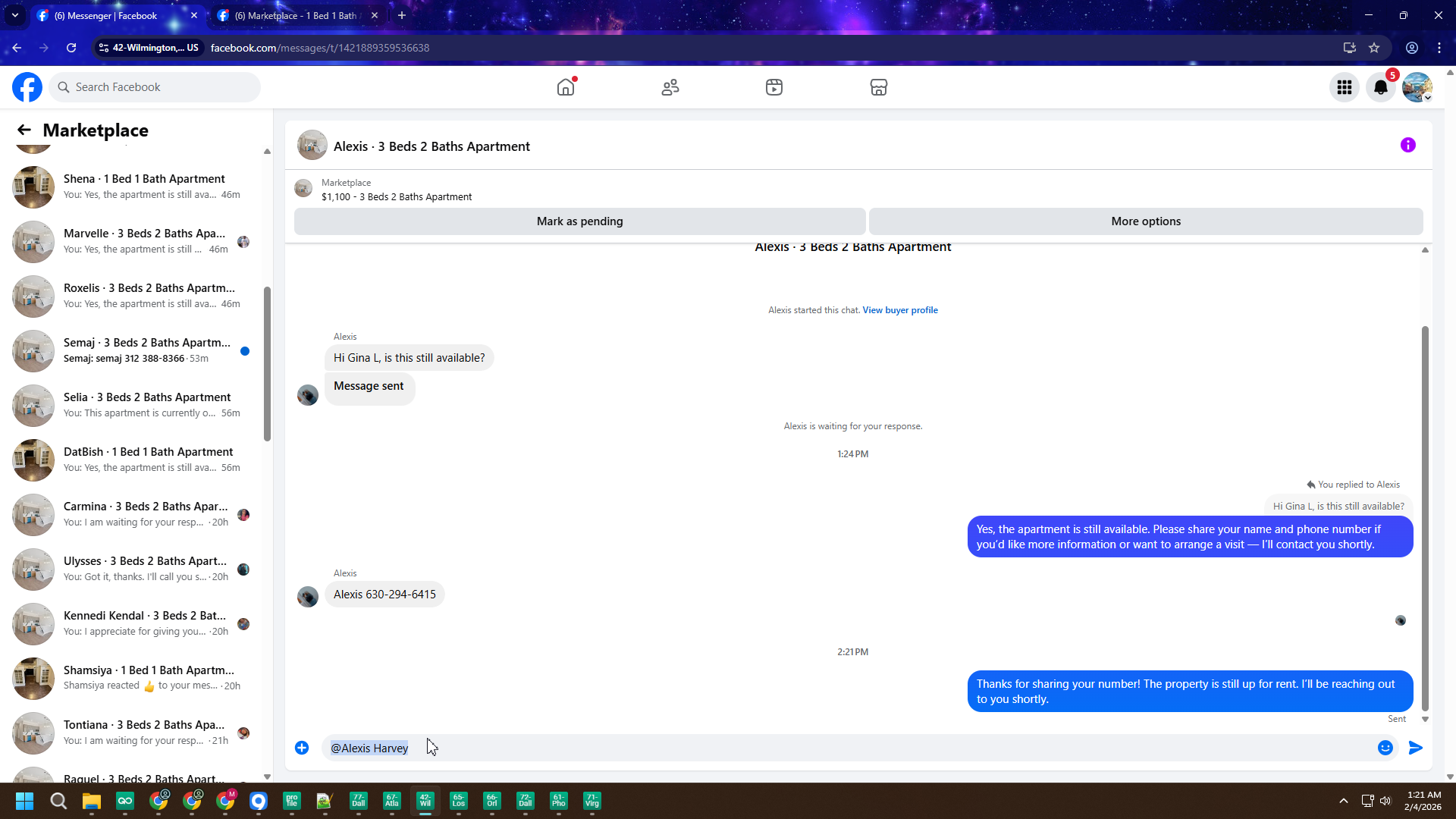This screenshot has height=819, width=1456.
Task: Open the emoji picker in message box
Action: (1385, 748)
